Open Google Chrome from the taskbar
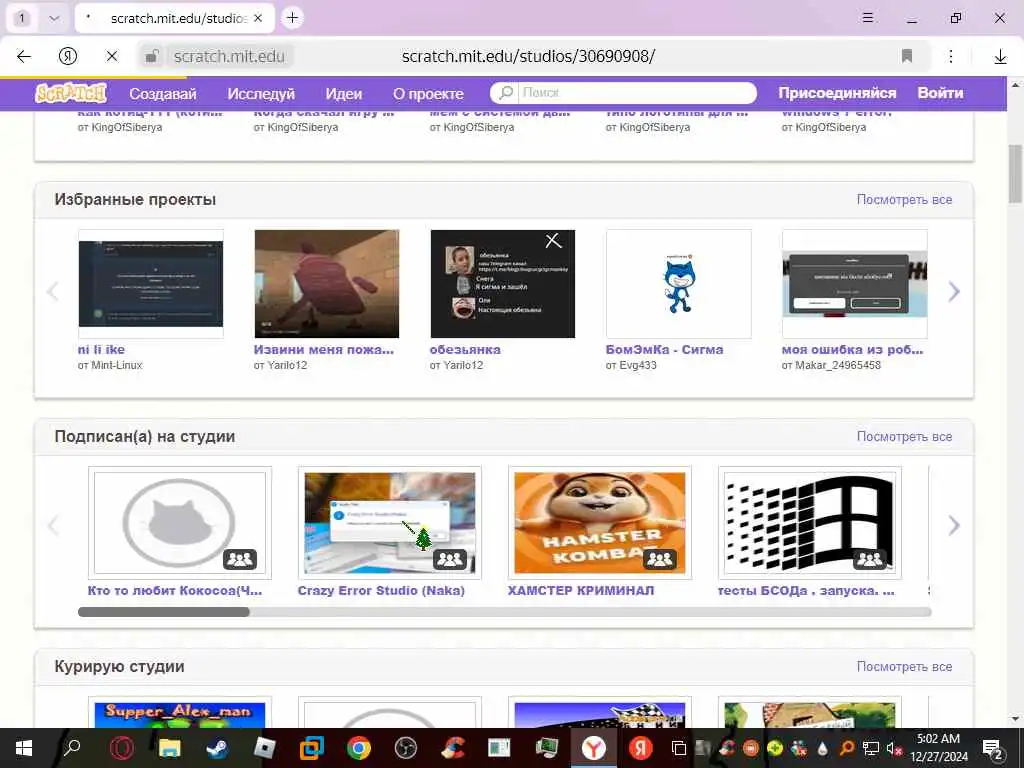The height and width of the screenshot is (768, 1024). (x=359, y=748)
